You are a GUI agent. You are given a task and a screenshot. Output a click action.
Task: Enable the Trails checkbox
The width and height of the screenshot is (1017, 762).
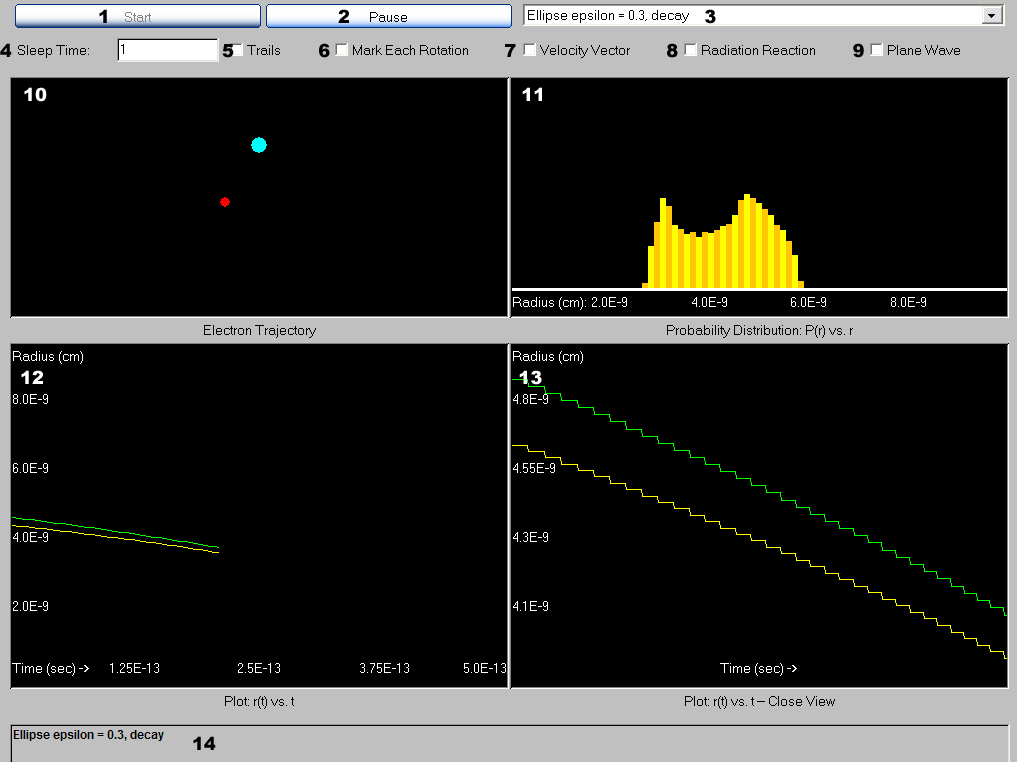237,50
